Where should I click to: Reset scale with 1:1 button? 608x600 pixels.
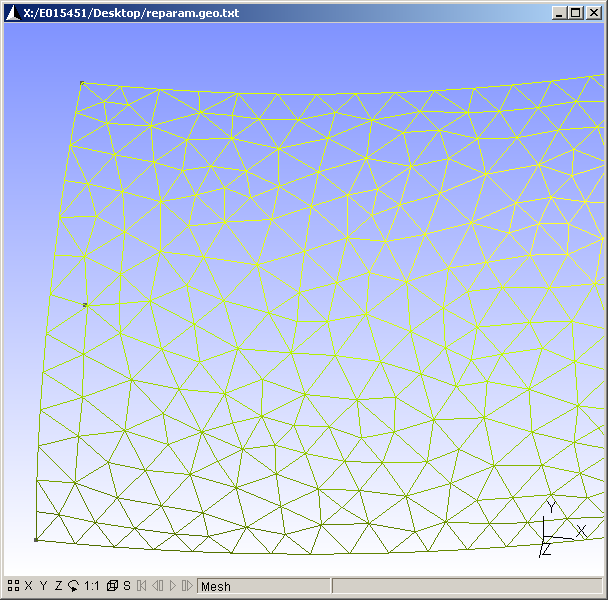pyautogui.click(x=92, y=586)
